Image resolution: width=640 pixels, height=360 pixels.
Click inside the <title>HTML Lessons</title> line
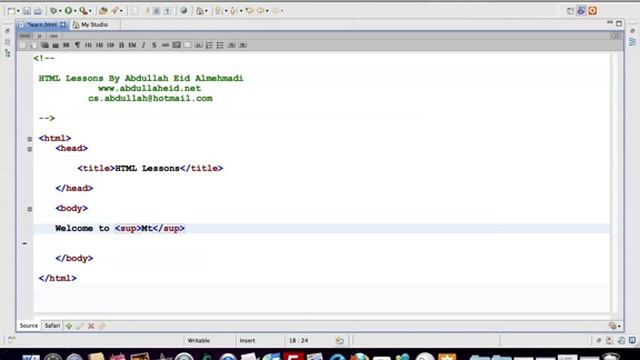(150, 168)
